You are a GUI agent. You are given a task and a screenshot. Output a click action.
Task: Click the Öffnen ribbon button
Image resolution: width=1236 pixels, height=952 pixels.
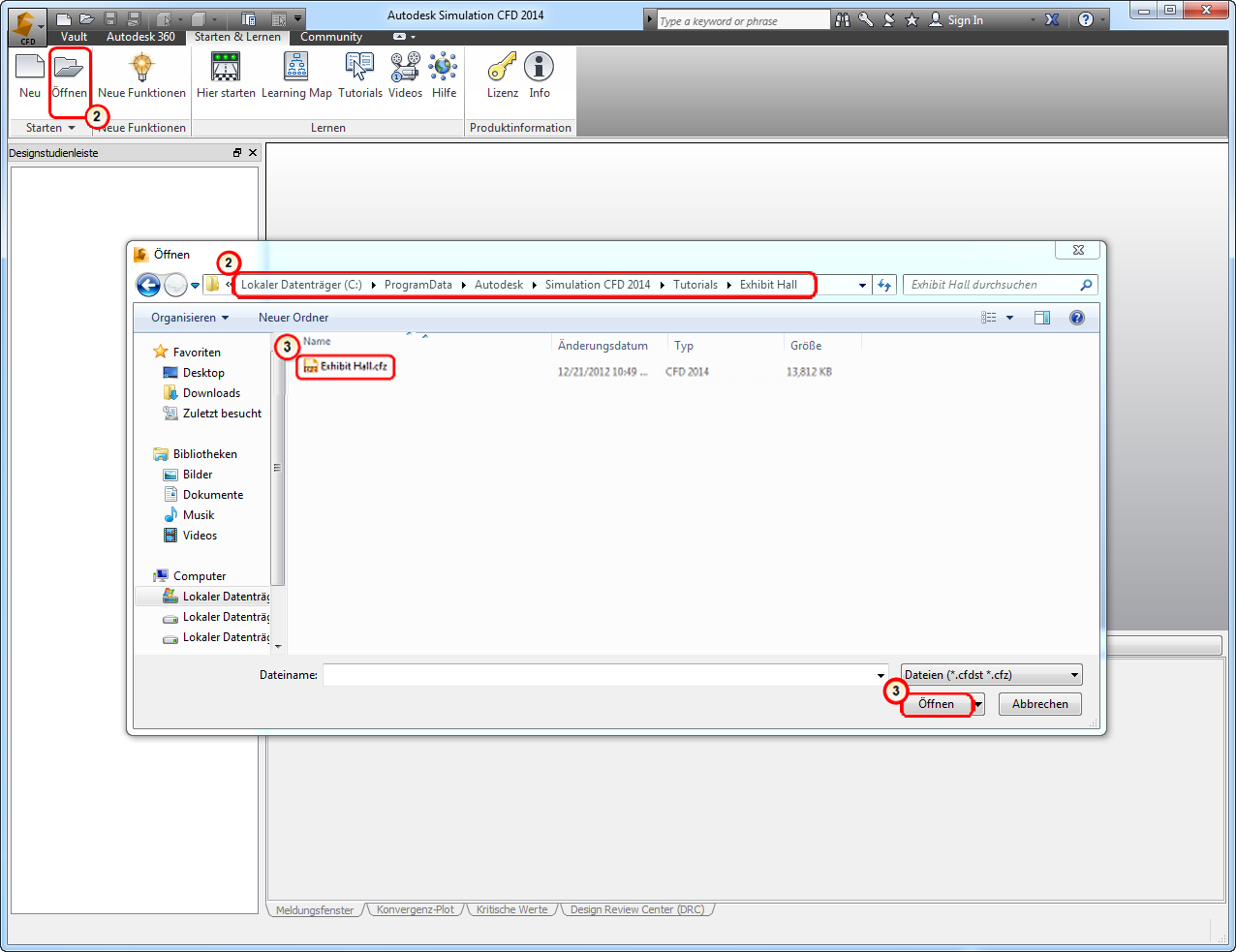[x=69, y=77]
